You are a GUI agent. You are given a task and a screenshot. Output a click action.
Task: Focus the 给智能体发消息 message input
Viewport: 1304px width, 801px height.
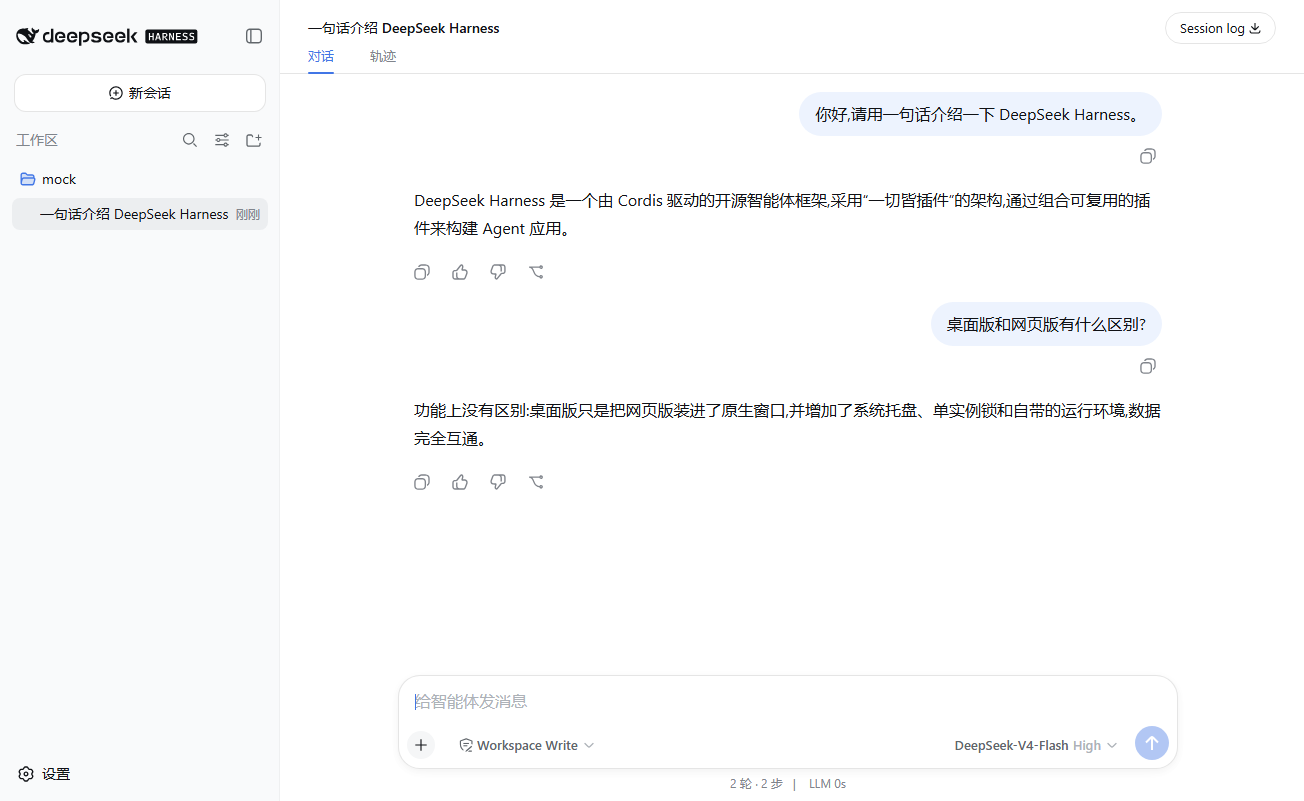[x=788, y=702]
